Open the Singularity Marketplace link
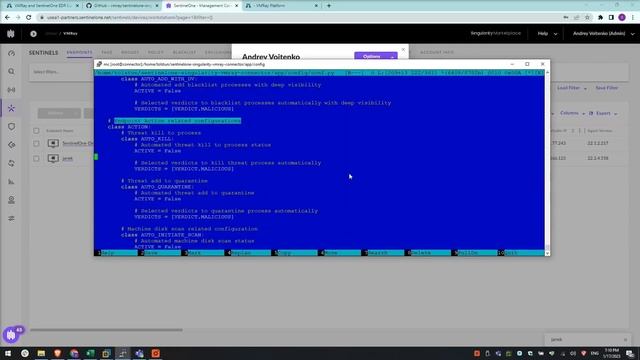The height and width of the screenshot is (360, 640). [x=496, y=33]
